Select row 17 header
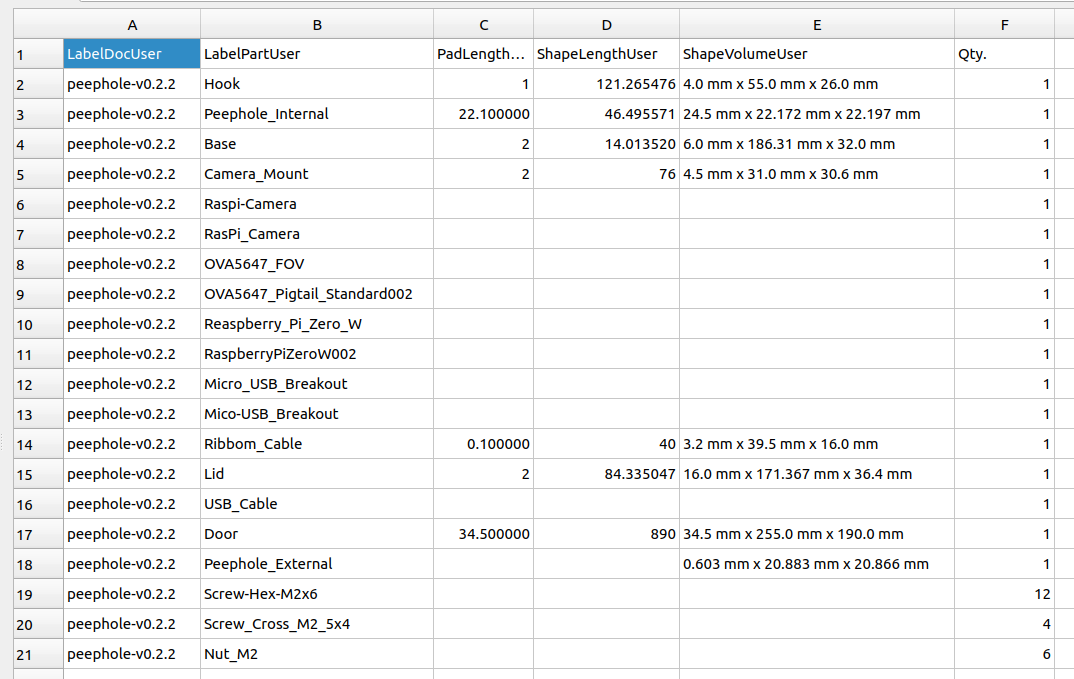This screenshot has height=679, width=1074. click(x=38, y=534)
